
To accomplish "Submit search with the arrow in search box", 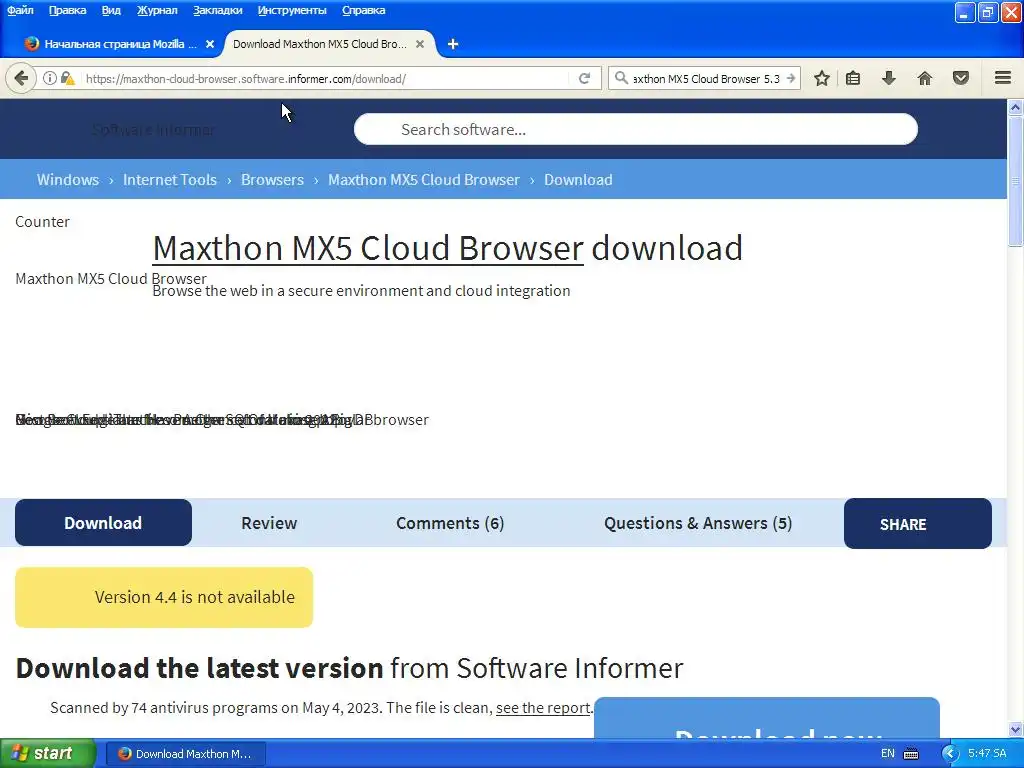I will pyautogui.click(x=791, y=78).
